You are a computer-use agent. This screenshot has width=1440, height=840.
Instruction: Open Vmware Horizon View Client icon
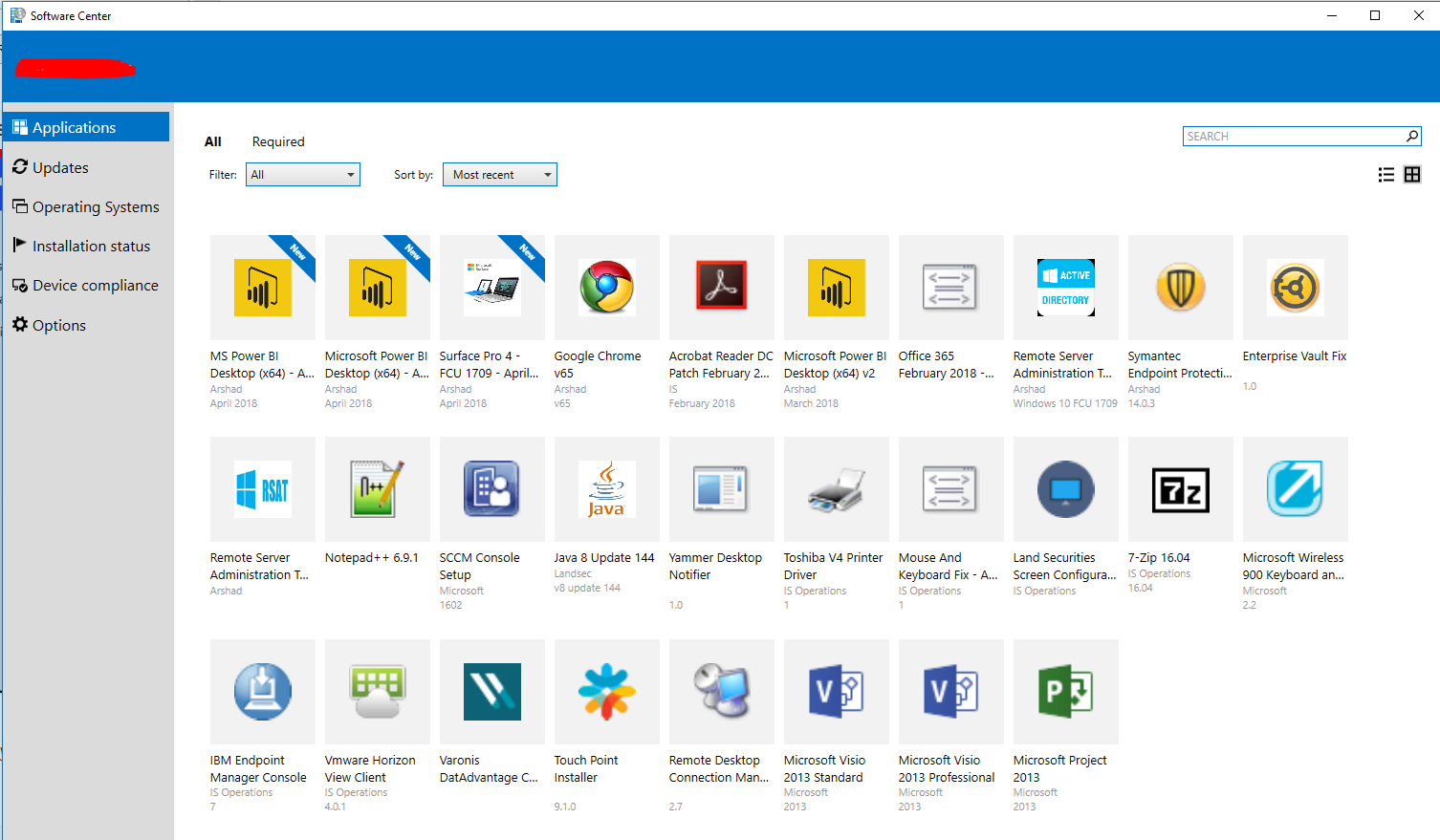coord(378,692)
